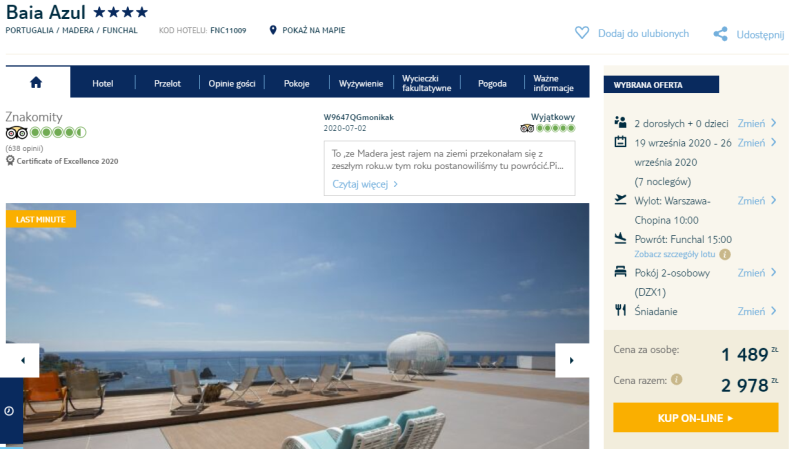Open the Wyżywienie tab
The width and height of the screenshot is (790, 449).
(x=361, y=84)
